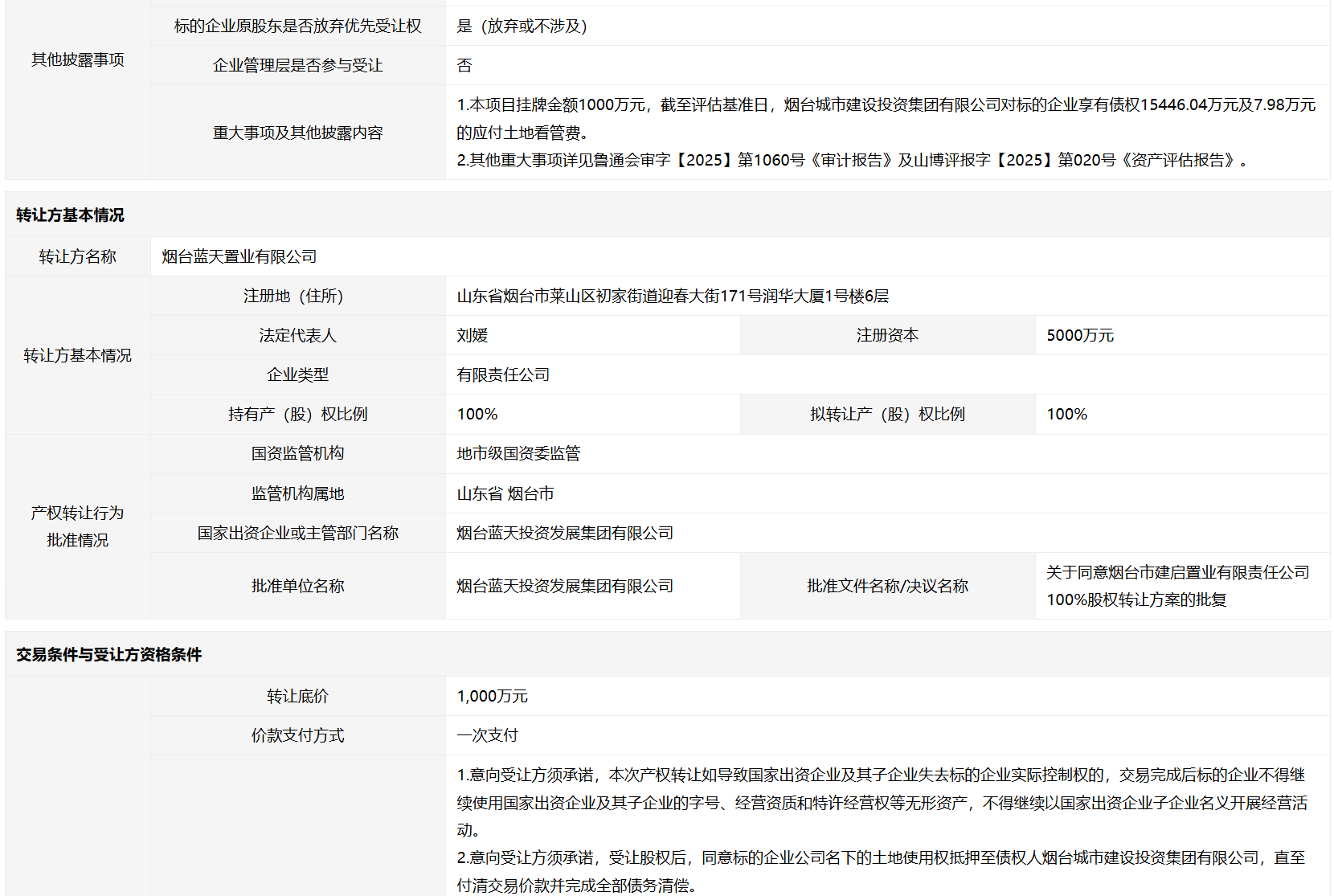The height and width of the screenshot is (896, 1334).
Task: Click the registered address text for 润华大厦1号楼6层
Action: pyautogui.click(x=672, y=297)
